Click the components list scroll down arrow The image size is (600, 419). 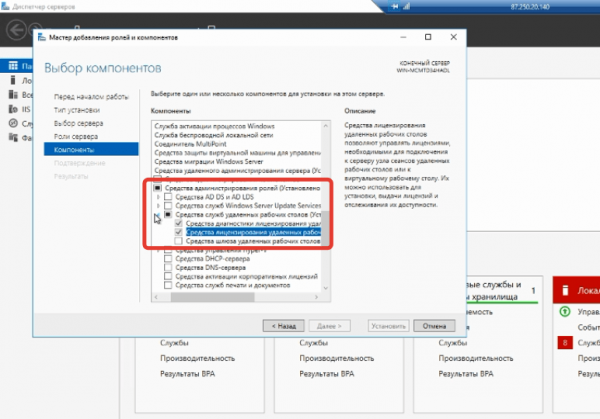(x=326, y=288)
